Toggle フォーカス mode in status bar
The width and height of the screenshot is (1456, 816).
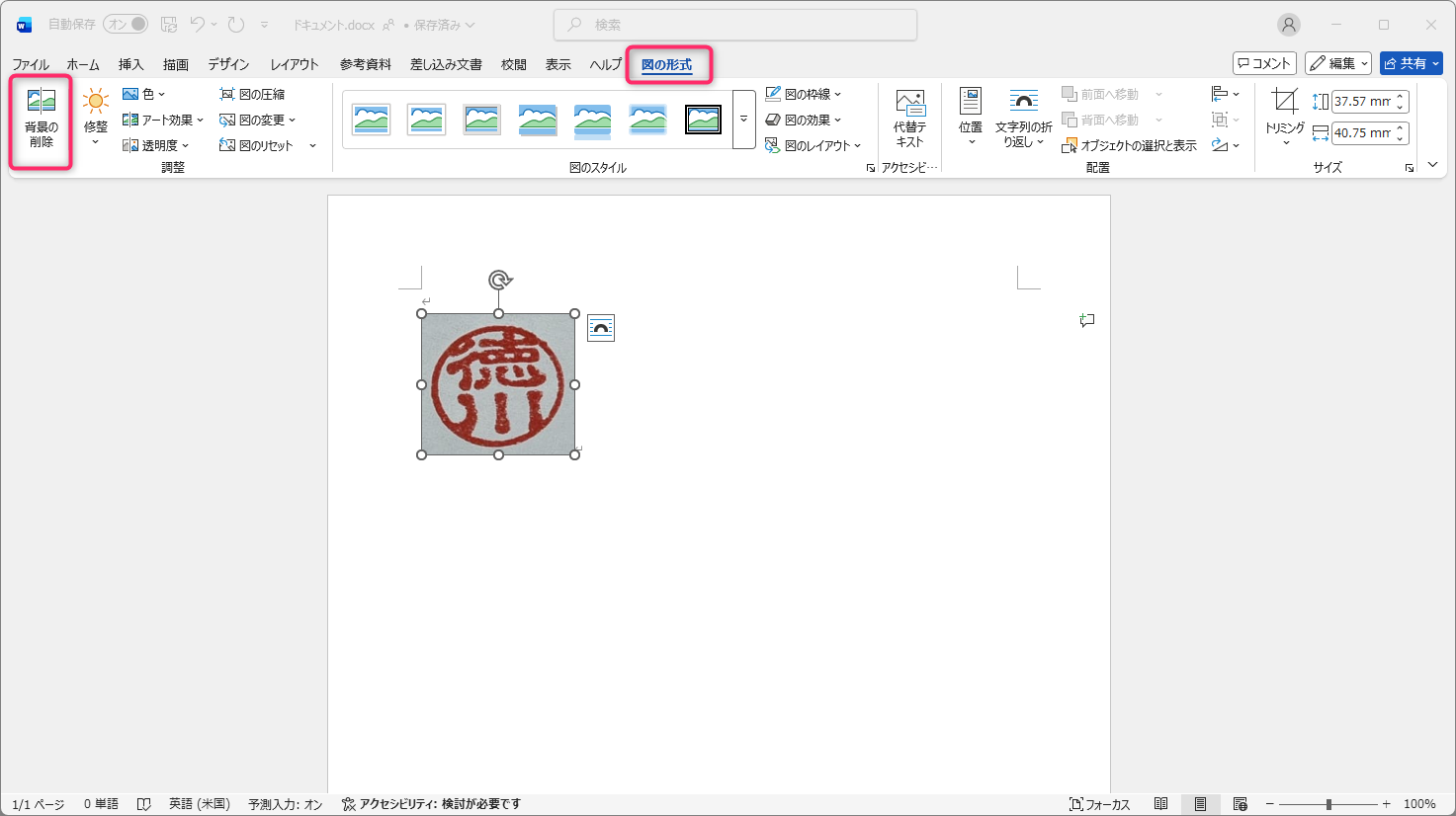[x=1099, y=804]
